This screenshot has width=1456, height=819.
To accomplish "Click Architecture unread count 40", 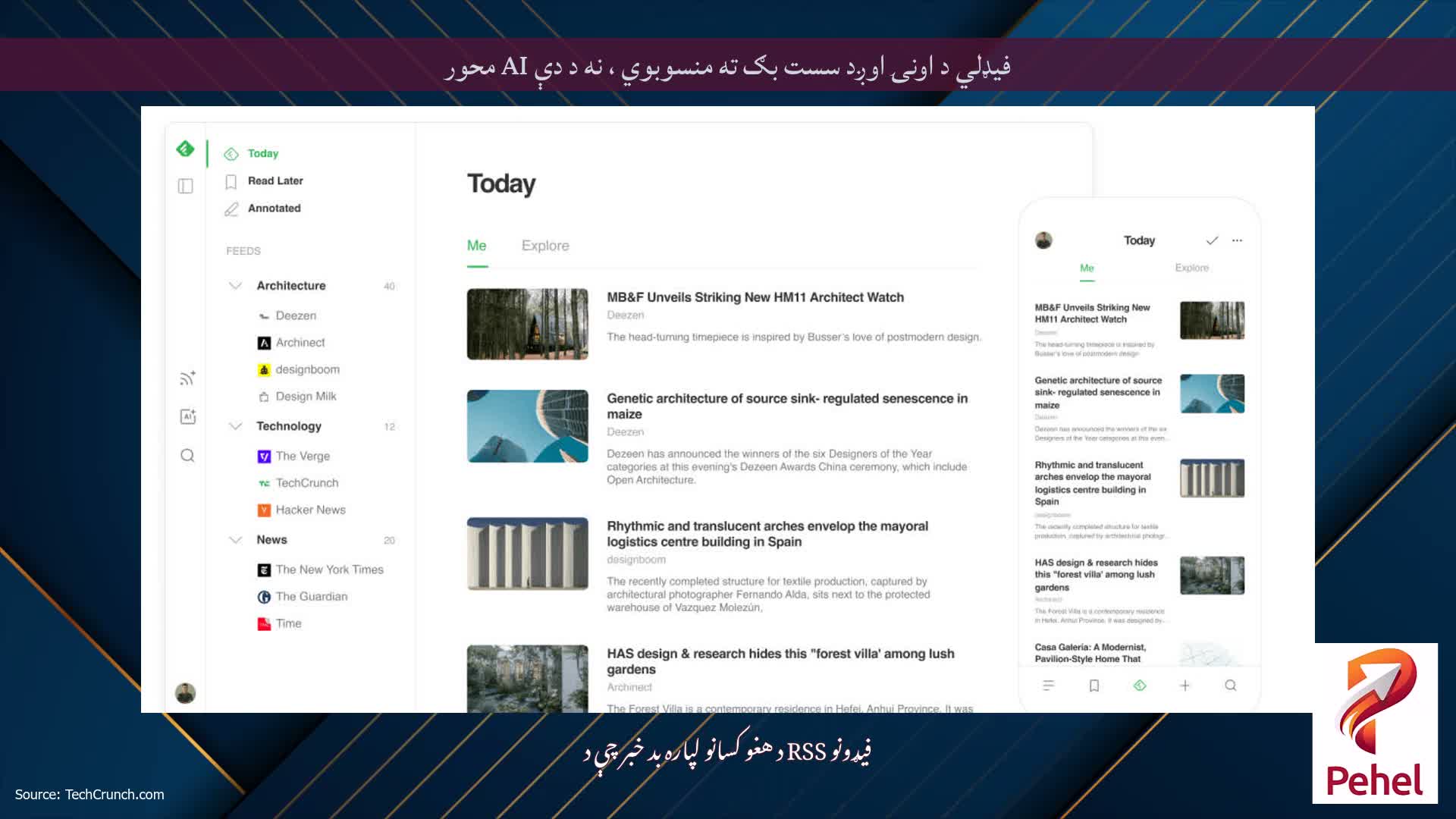I will click(x=389, y=286).
